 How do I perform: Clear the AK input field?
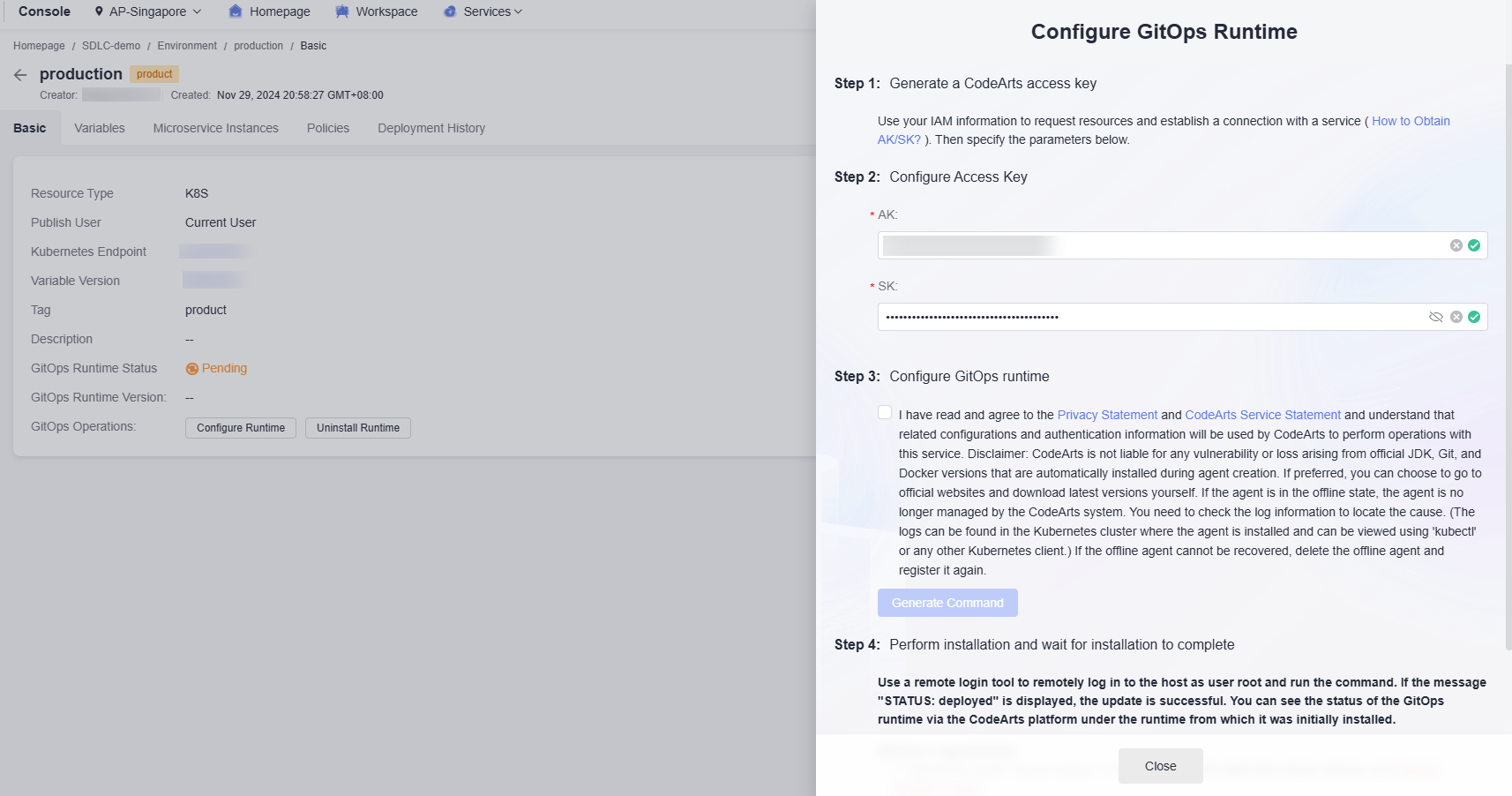click(x=1456, y=245)
